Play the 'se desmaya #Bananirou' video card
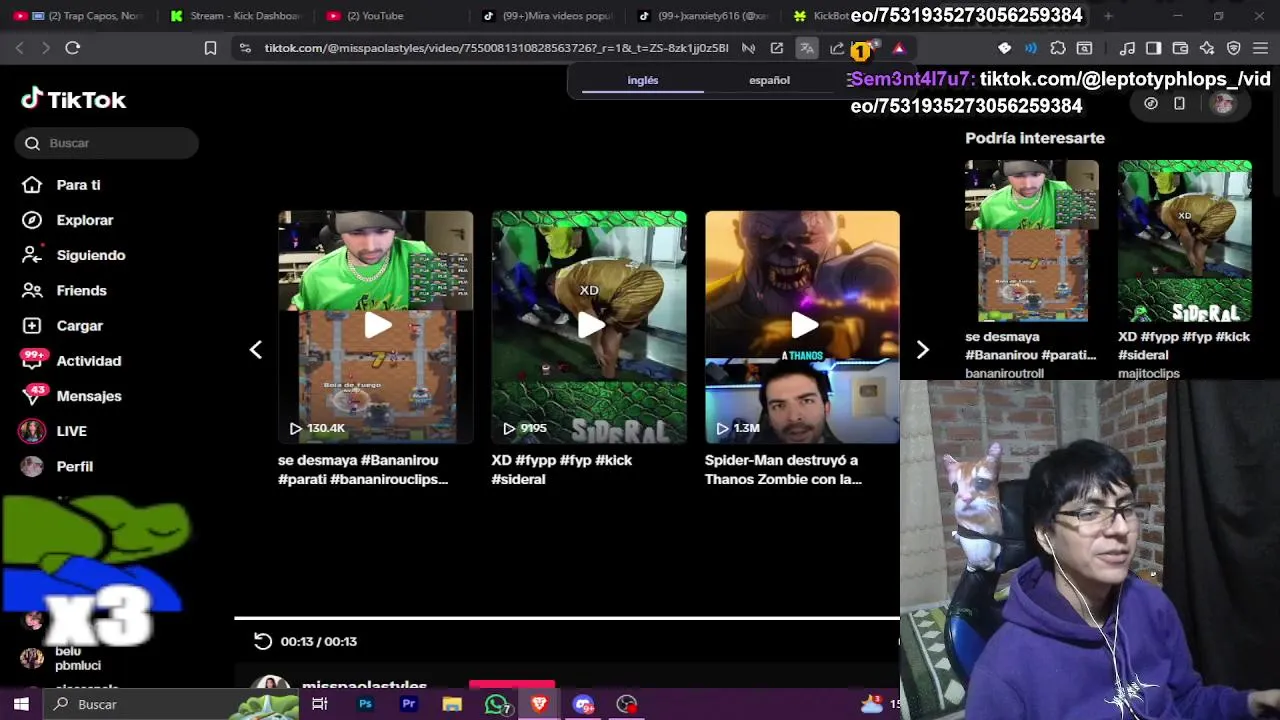The image size is (1280, 720). [376, 326]
